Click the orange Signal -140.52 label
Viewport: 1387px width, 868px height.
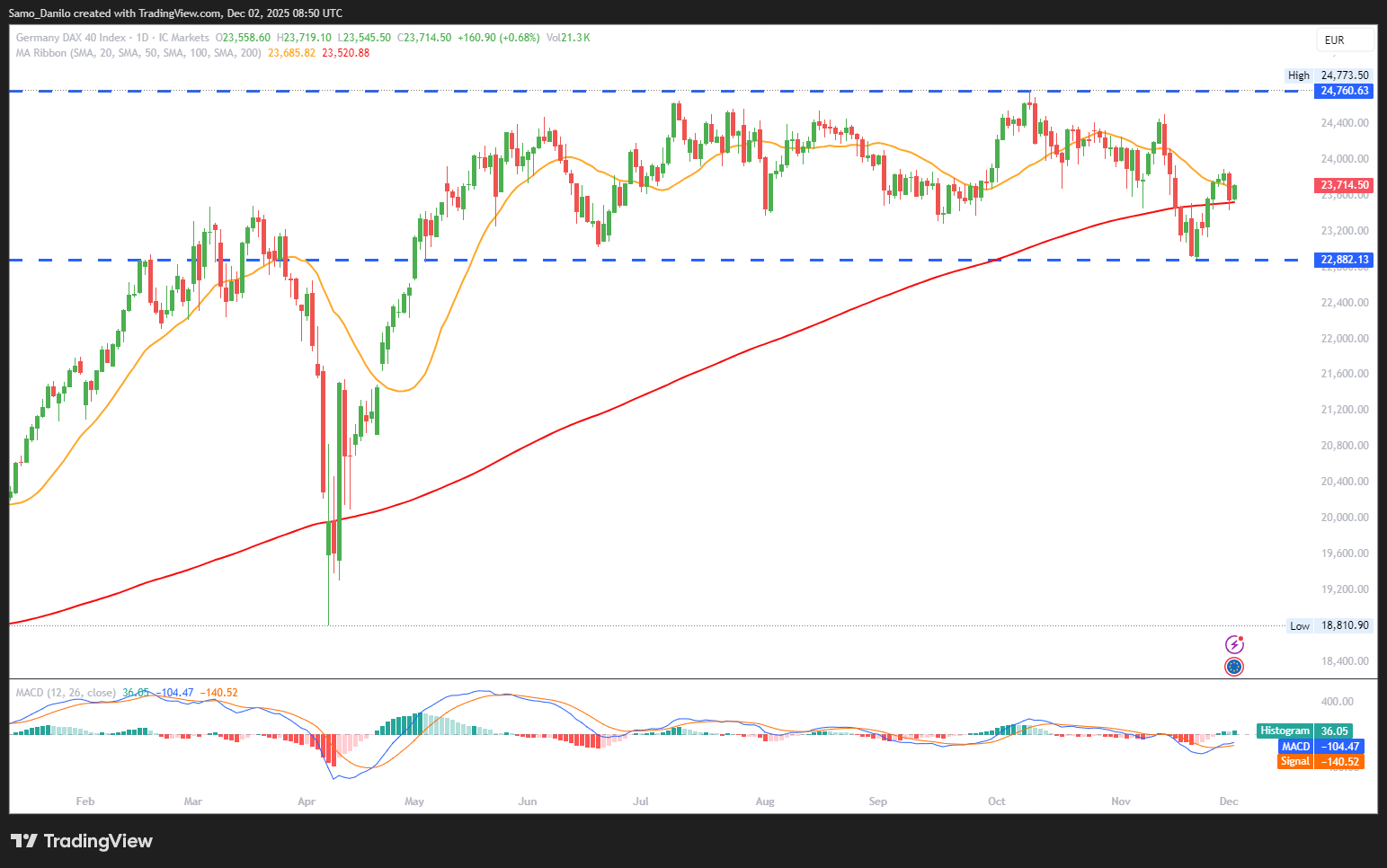pyautogui.click(x=1320, y=762)
